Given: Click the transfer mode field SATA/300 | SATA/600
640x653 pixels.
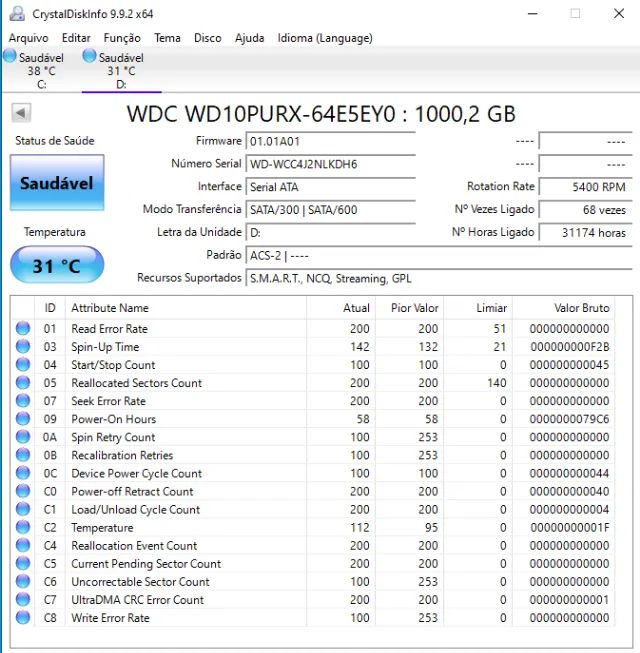Looking at the screenshot, I should click(x=331, y=209).
